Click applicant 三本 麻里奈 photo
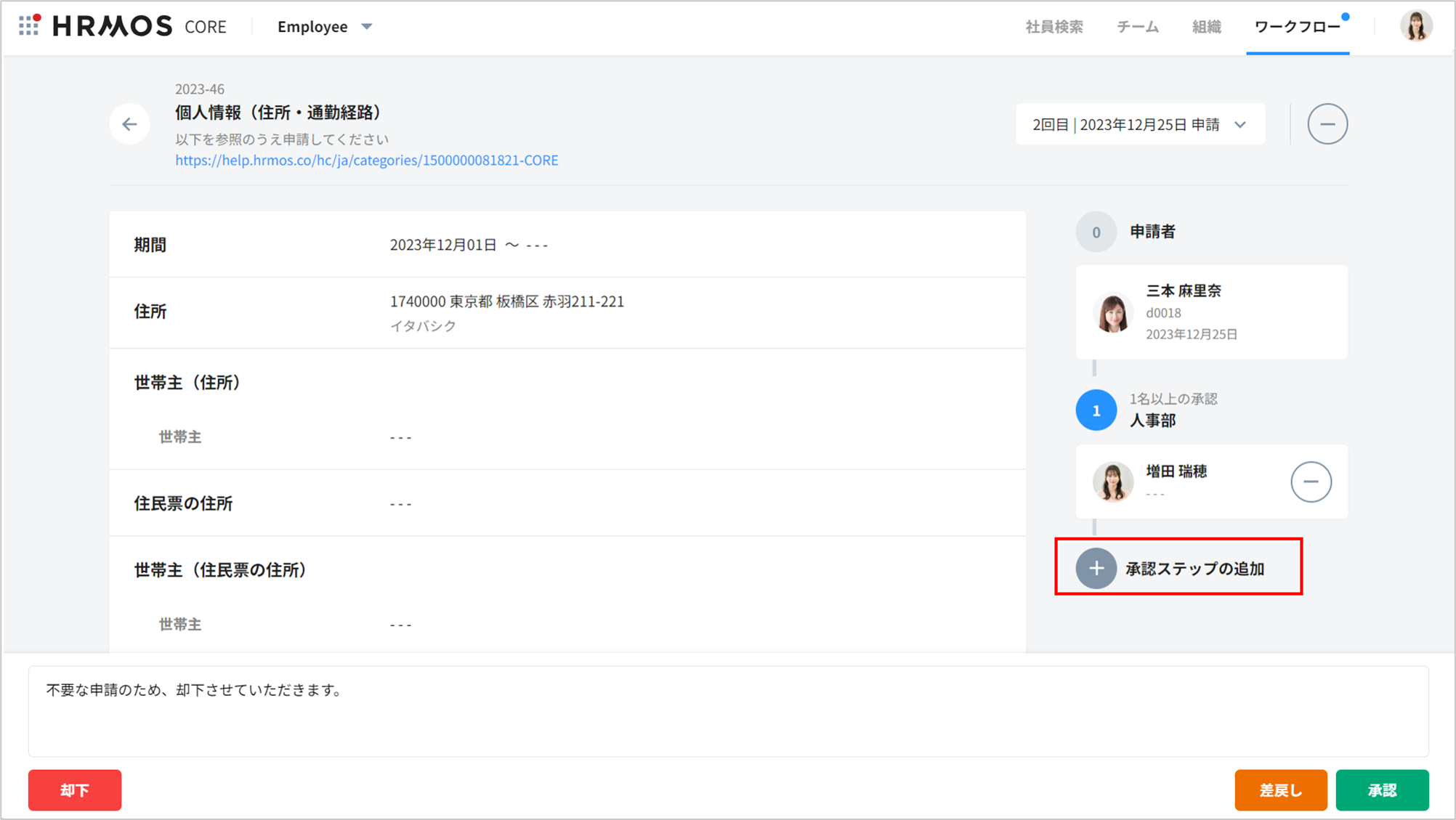1456x820 pixels. tap(1112, 313)
